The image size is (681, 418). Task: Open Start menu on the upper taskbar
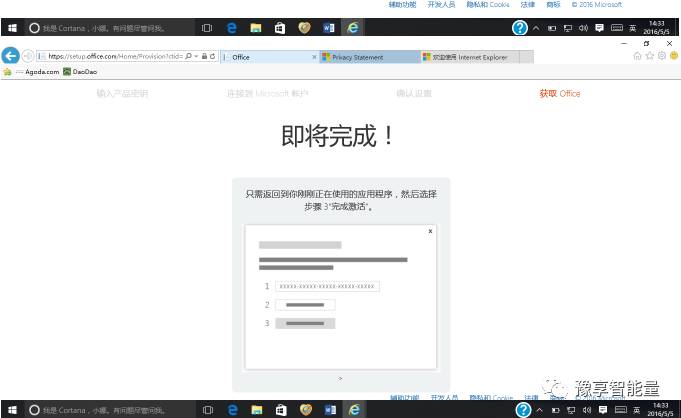[12, 28]
